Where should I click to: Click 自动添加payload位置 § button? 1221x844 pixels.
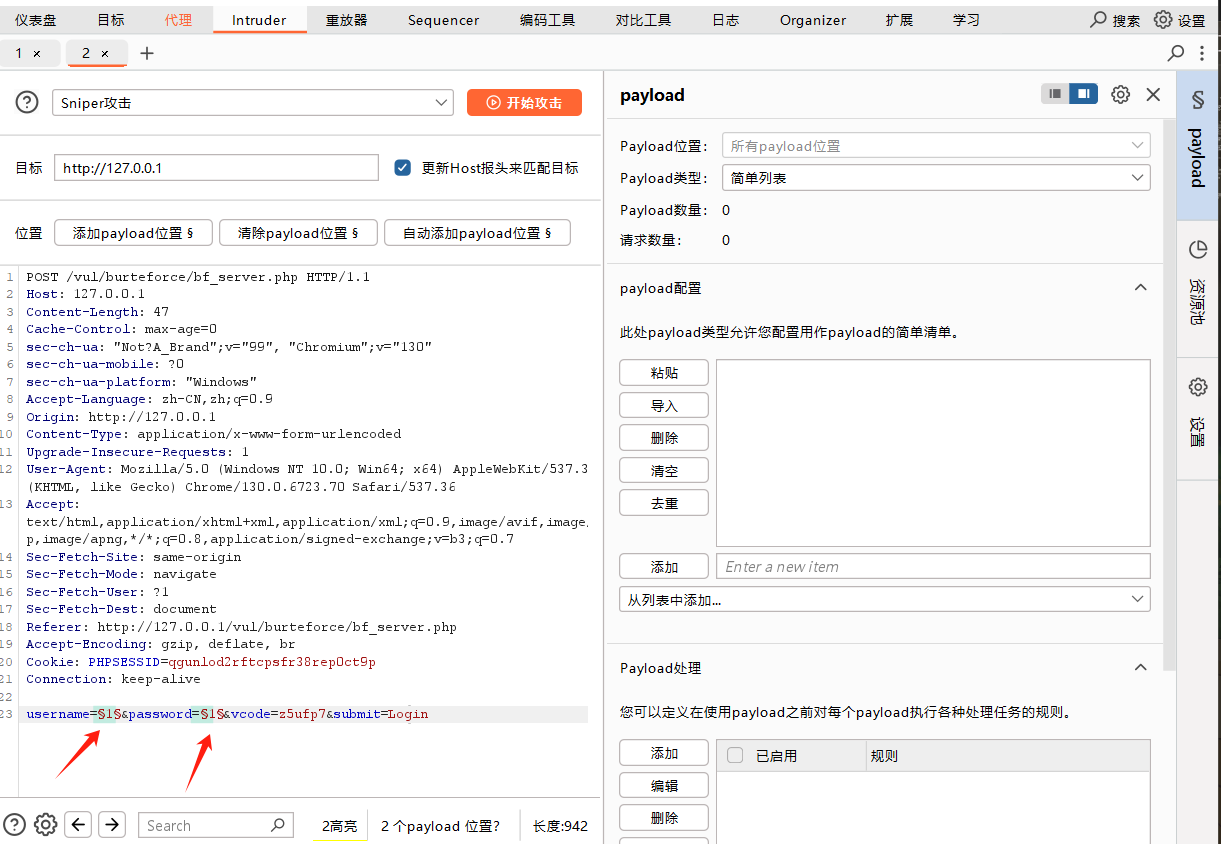coord(477,233)
